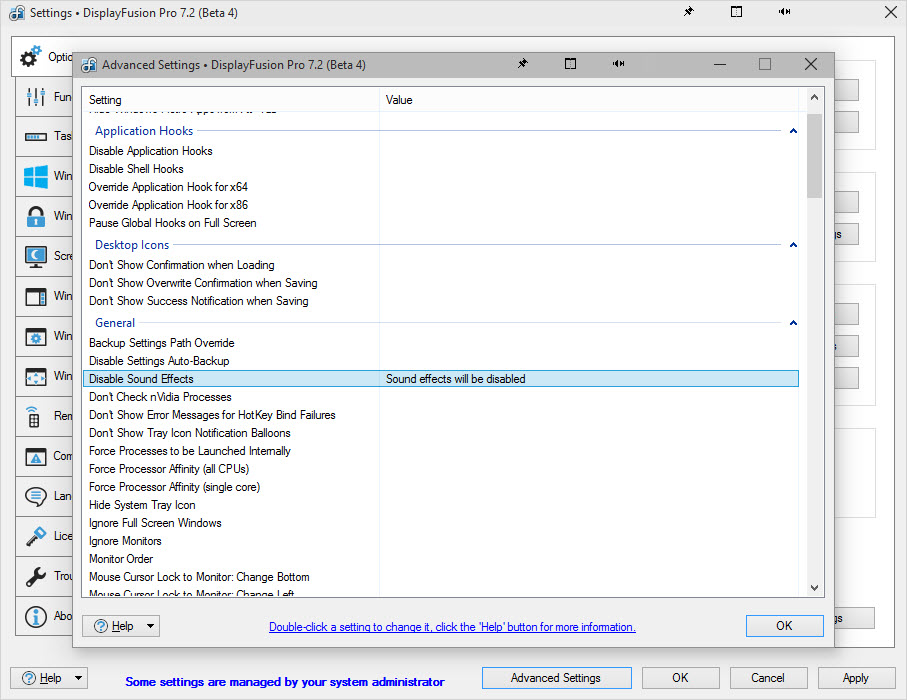Select Force Processor Affinity (all CPUs)
Screen dimensions: 907x700
[x=441, y=469]
